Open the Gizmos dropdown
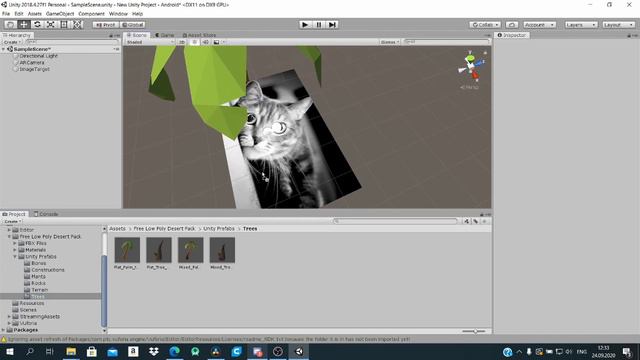640x360 pixels. tap(390, 42)
